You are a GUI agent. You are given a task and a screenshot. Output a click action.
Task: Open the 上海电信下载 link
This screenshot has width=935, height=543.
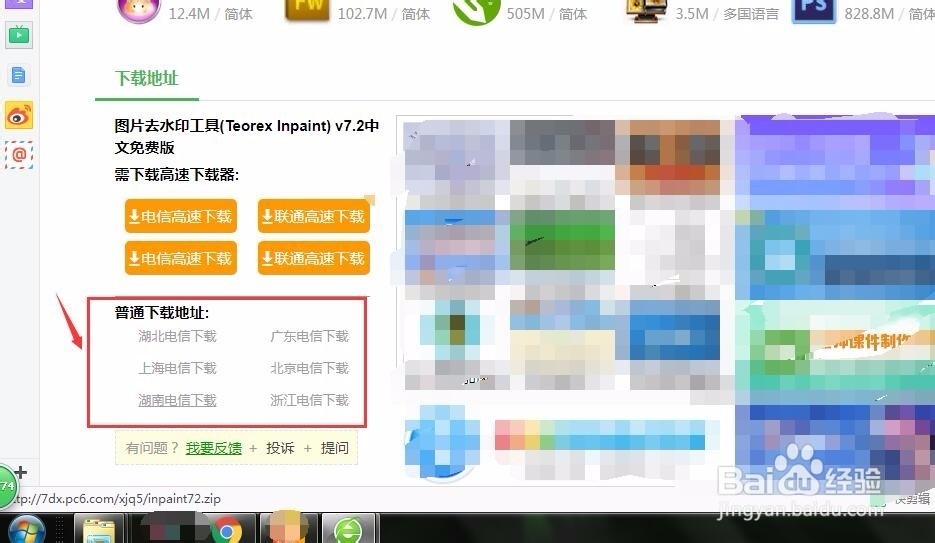177,368
